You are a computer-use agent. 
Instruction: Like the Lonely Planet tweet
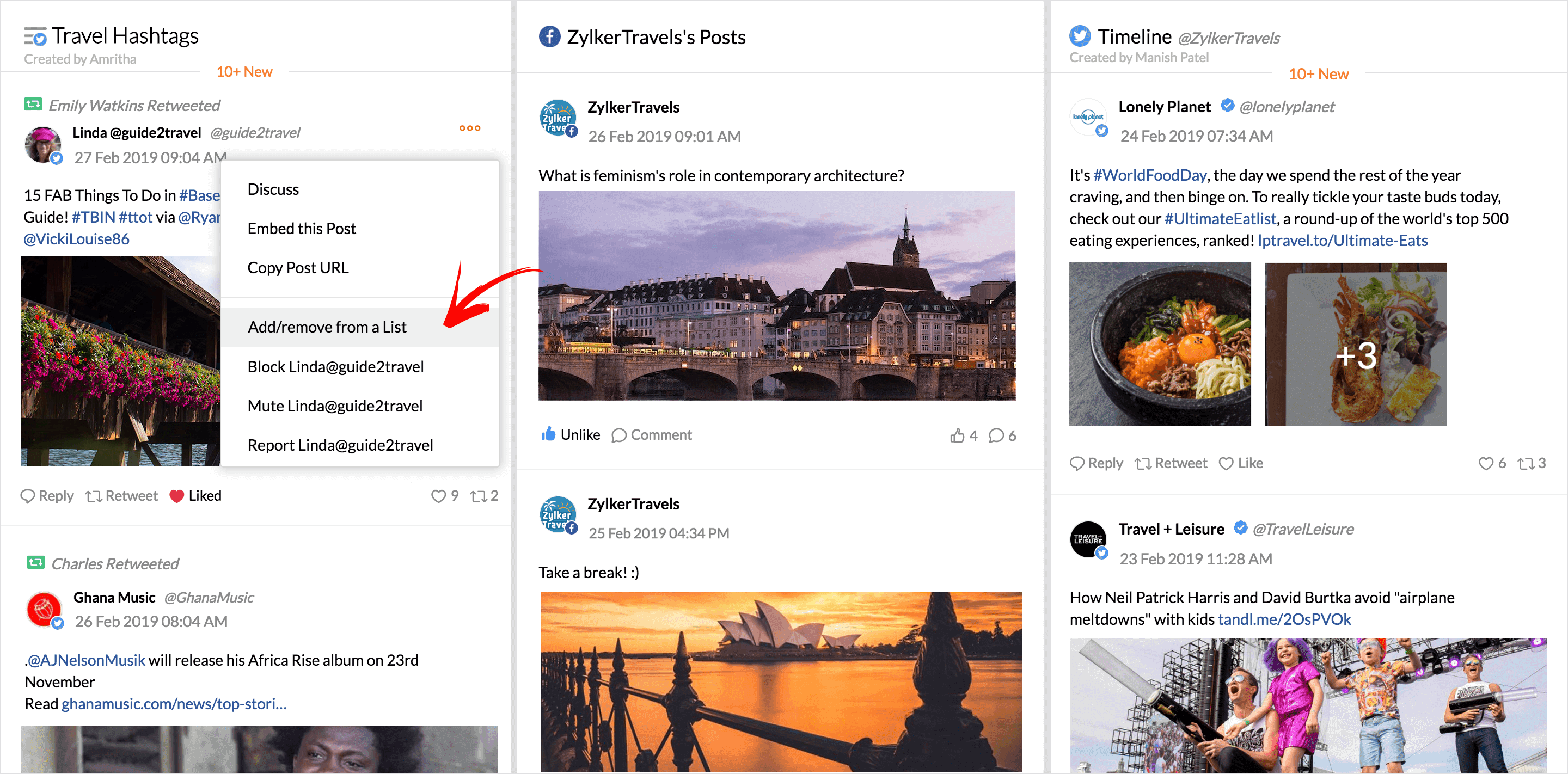tap(1241, 463)
